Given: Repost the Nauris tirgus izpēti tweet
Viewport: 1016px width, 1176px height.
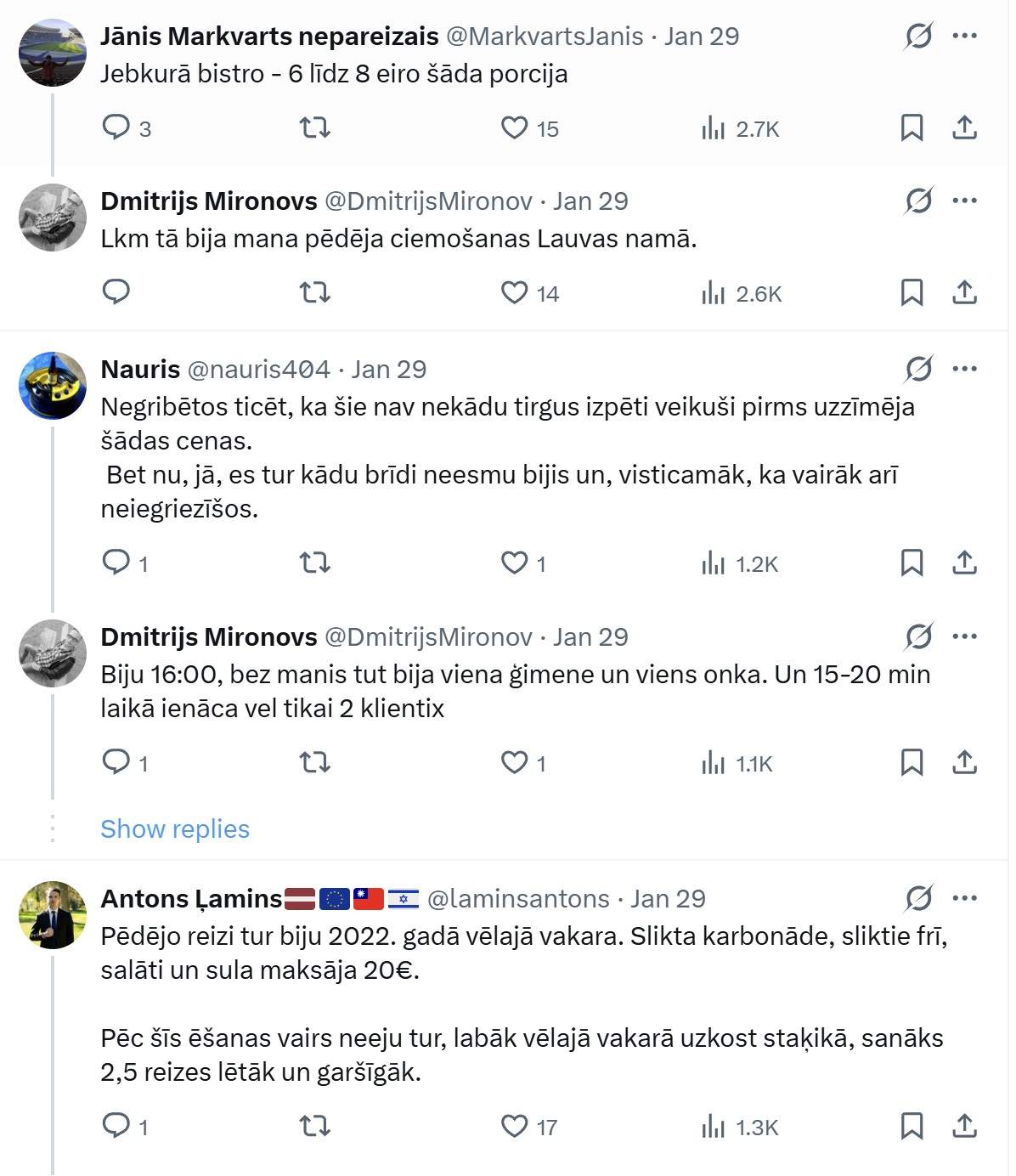Looking at the screenshot, I should pyautogui.click(x=315, y=563).
